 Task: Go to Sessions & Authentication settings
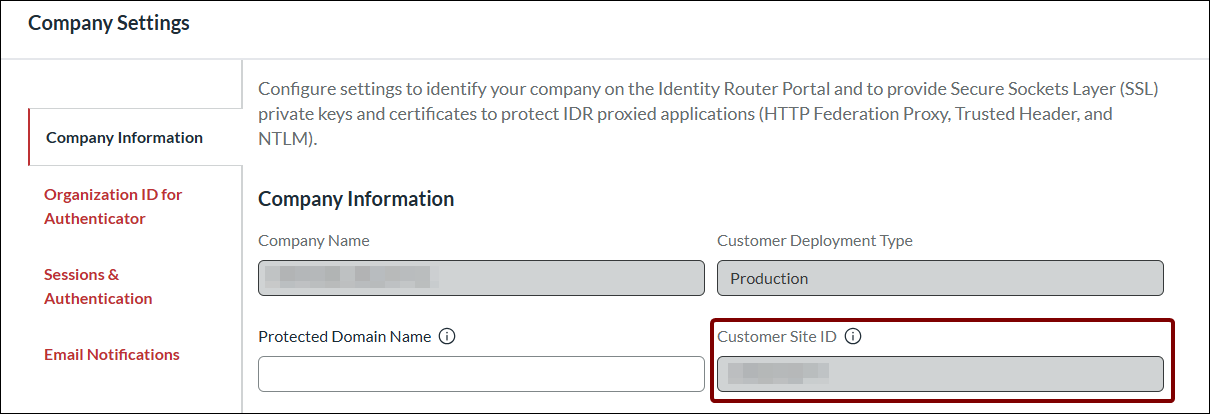click(x=98, y=286)
